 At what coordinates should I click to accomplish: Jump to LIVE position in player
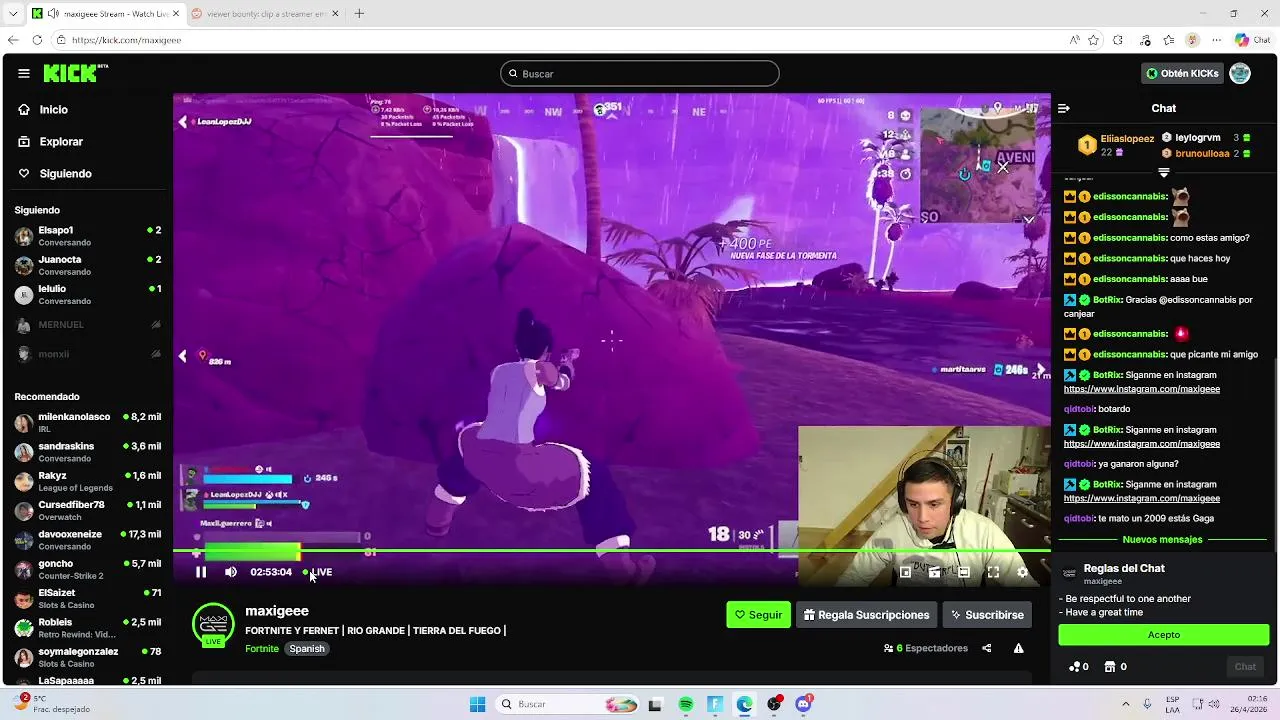pos(317,572)
